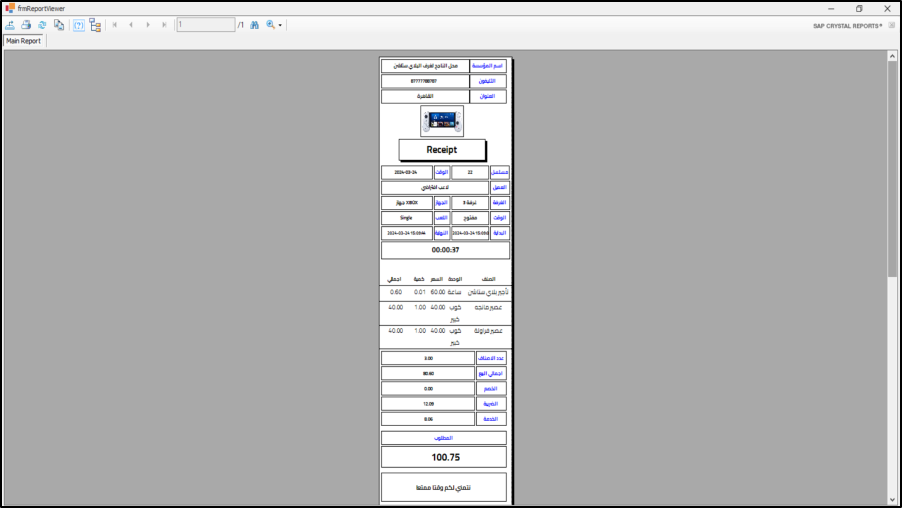This screenshot has width=902, height=508.
Task: Select the Main Report tab
Action: click(x=23, y=41)
